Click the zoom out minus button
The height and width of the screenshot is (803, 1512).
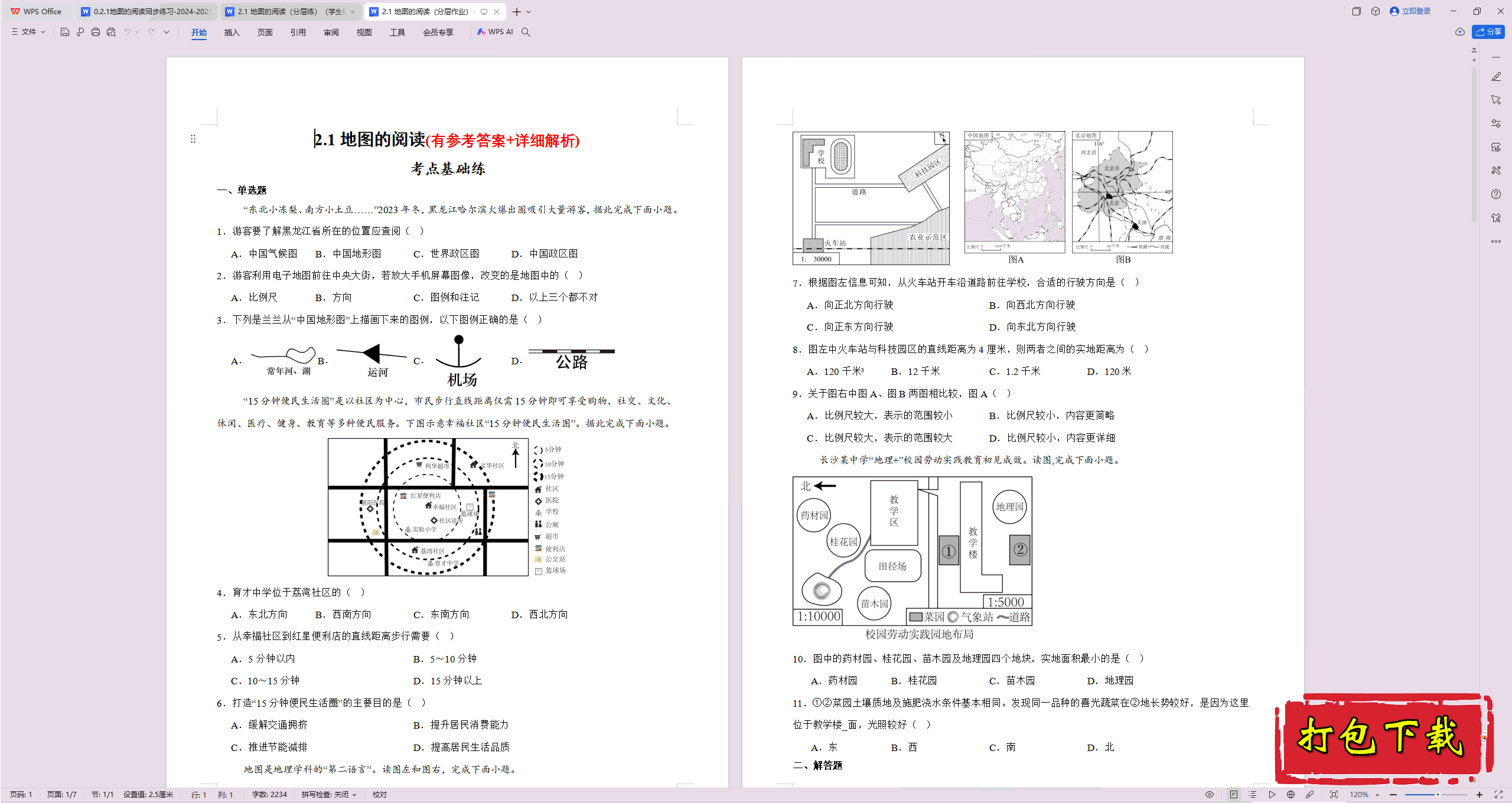(1393, 795)
